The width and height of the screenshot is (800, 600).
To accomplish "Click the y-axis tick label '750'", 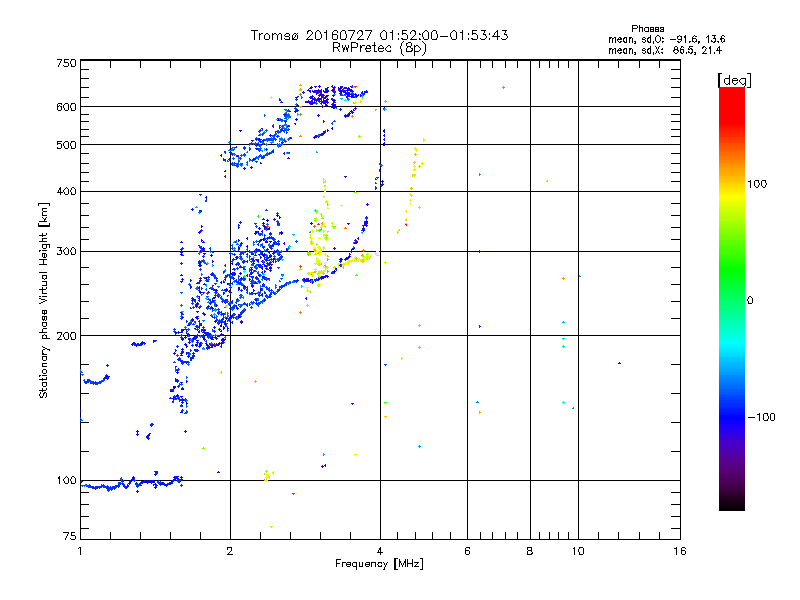I will point(66,63).
